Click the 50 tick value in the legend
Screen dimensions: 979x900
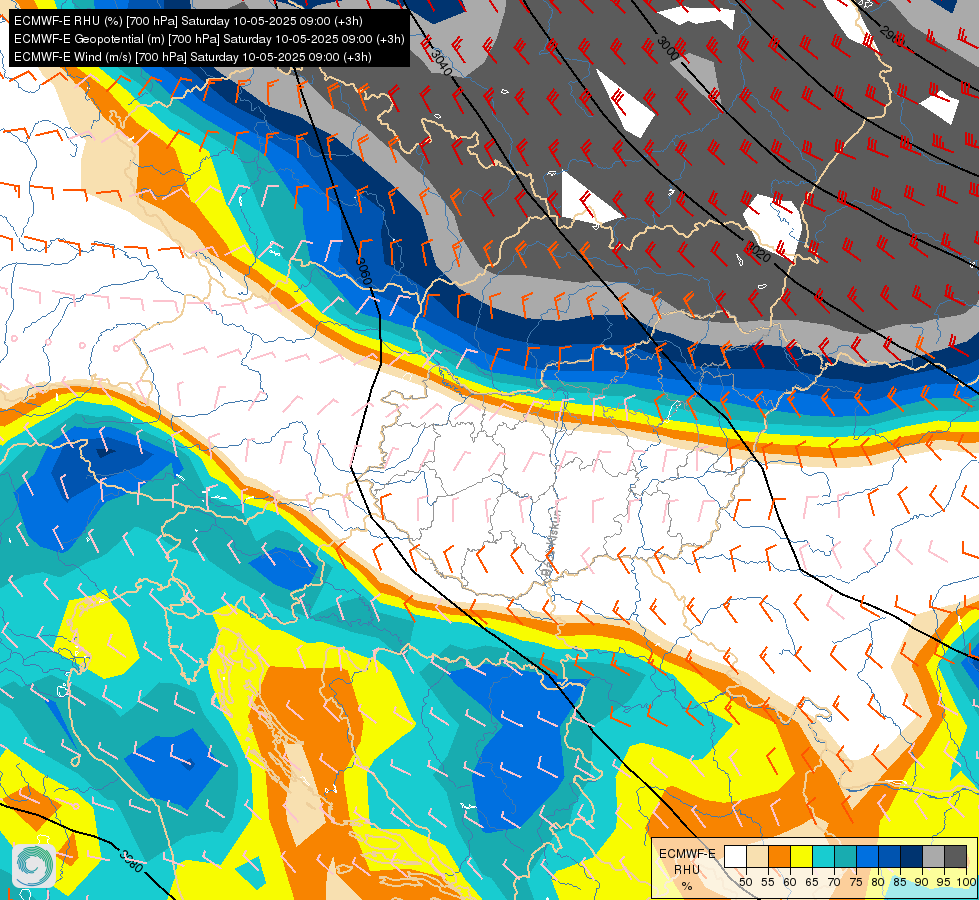pos(745,882)
